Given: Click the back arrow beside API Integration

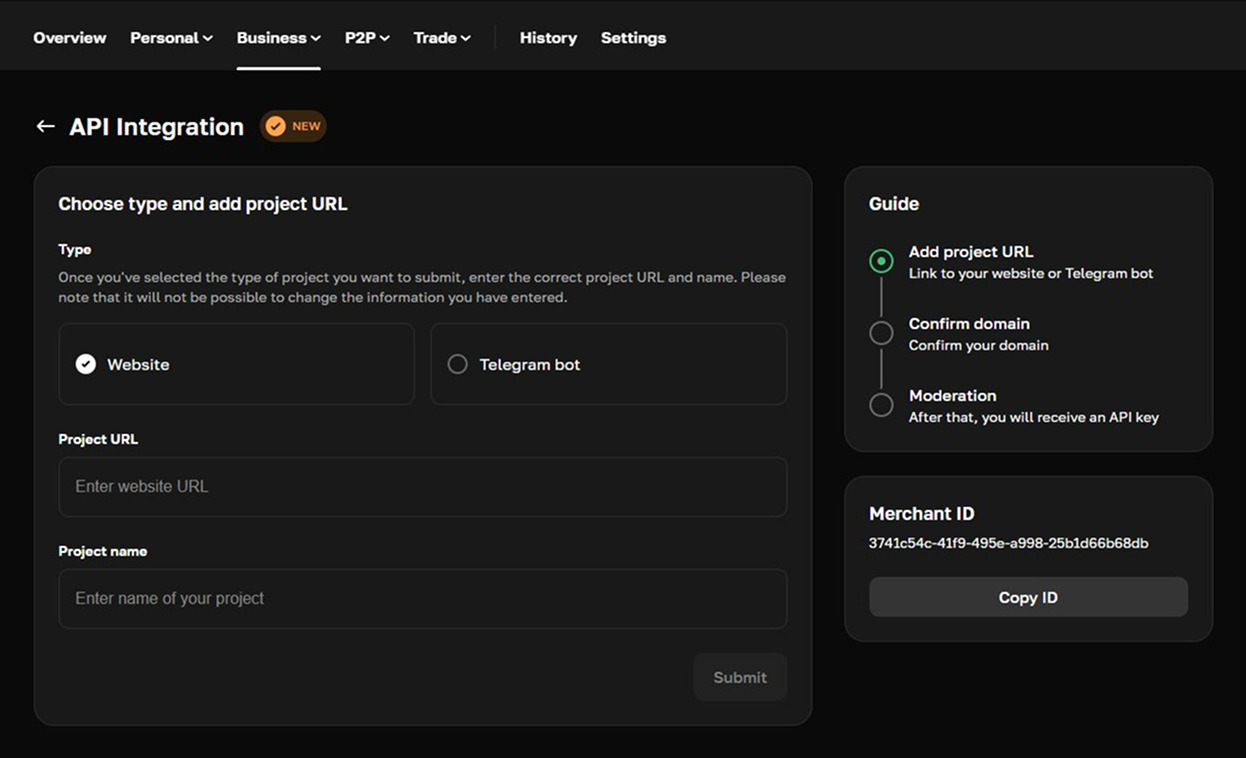Looking at the screenshot, I should (x=45, y=126).
